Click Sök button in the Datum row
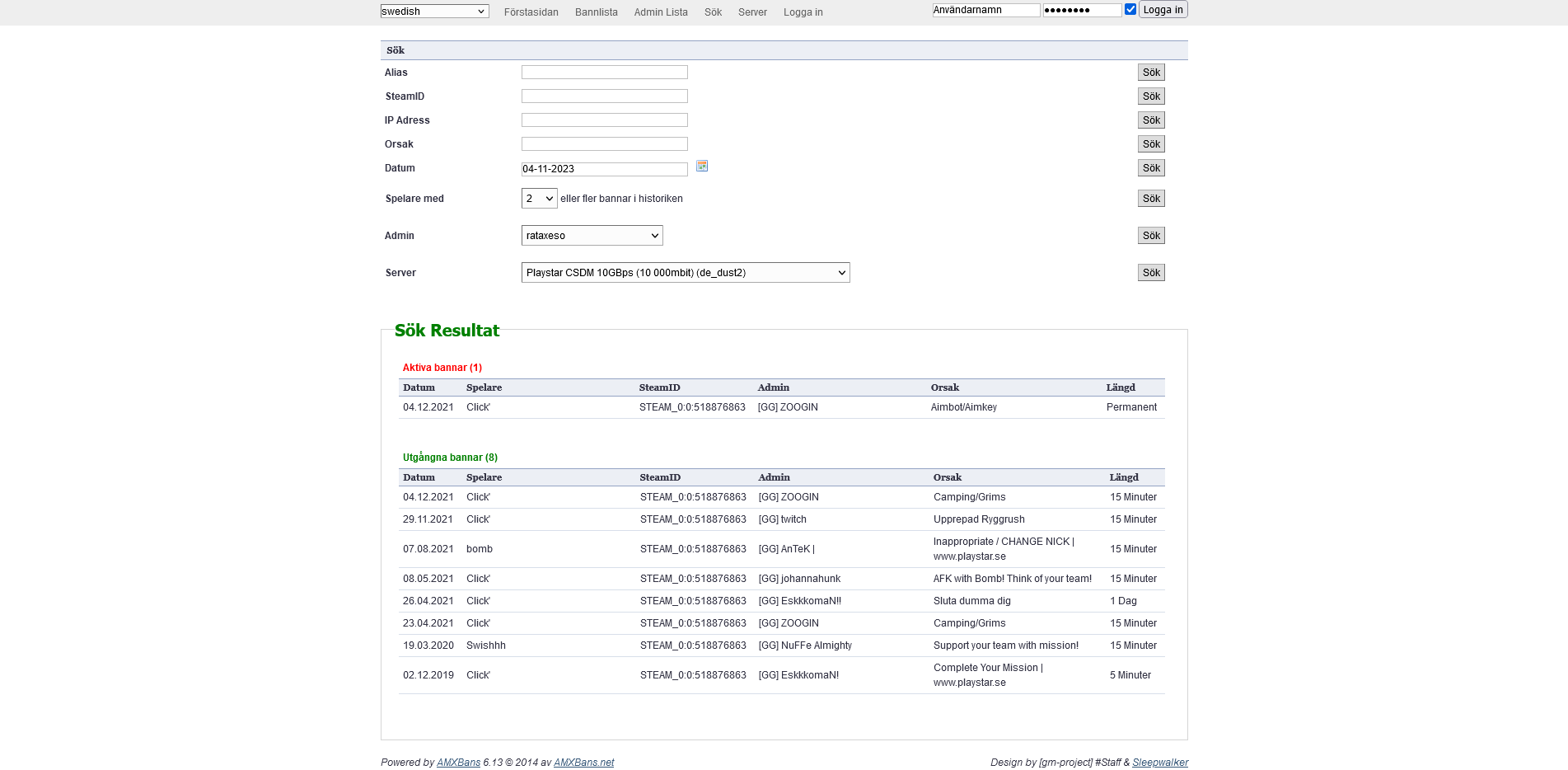Screen dimensions: 1568x770 tap(1151, 168)
